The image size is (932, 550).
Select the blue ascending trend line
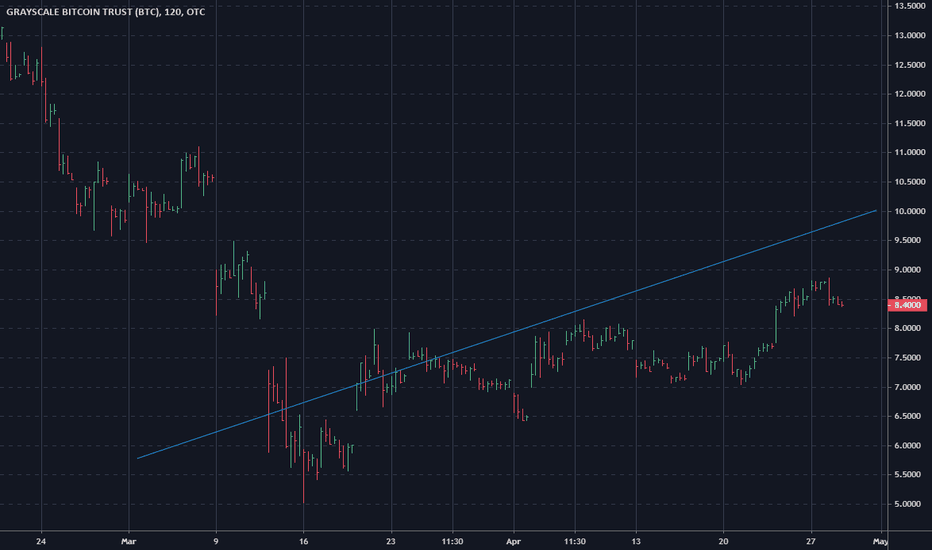[x=507, y=334]
